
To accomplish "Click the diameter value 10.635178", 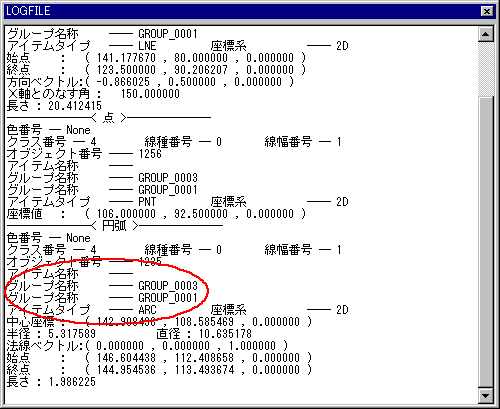I will [x=225, y=334].
